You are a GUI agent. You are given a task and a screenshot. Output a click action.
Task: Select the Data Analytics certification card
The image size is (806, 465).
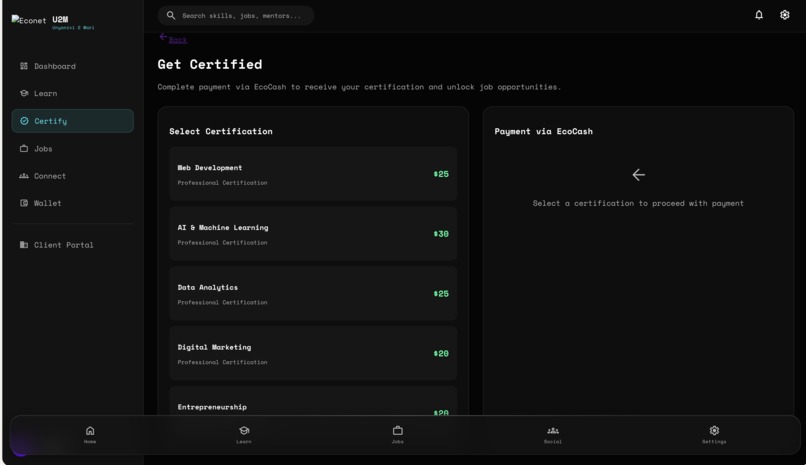[313, 293]
